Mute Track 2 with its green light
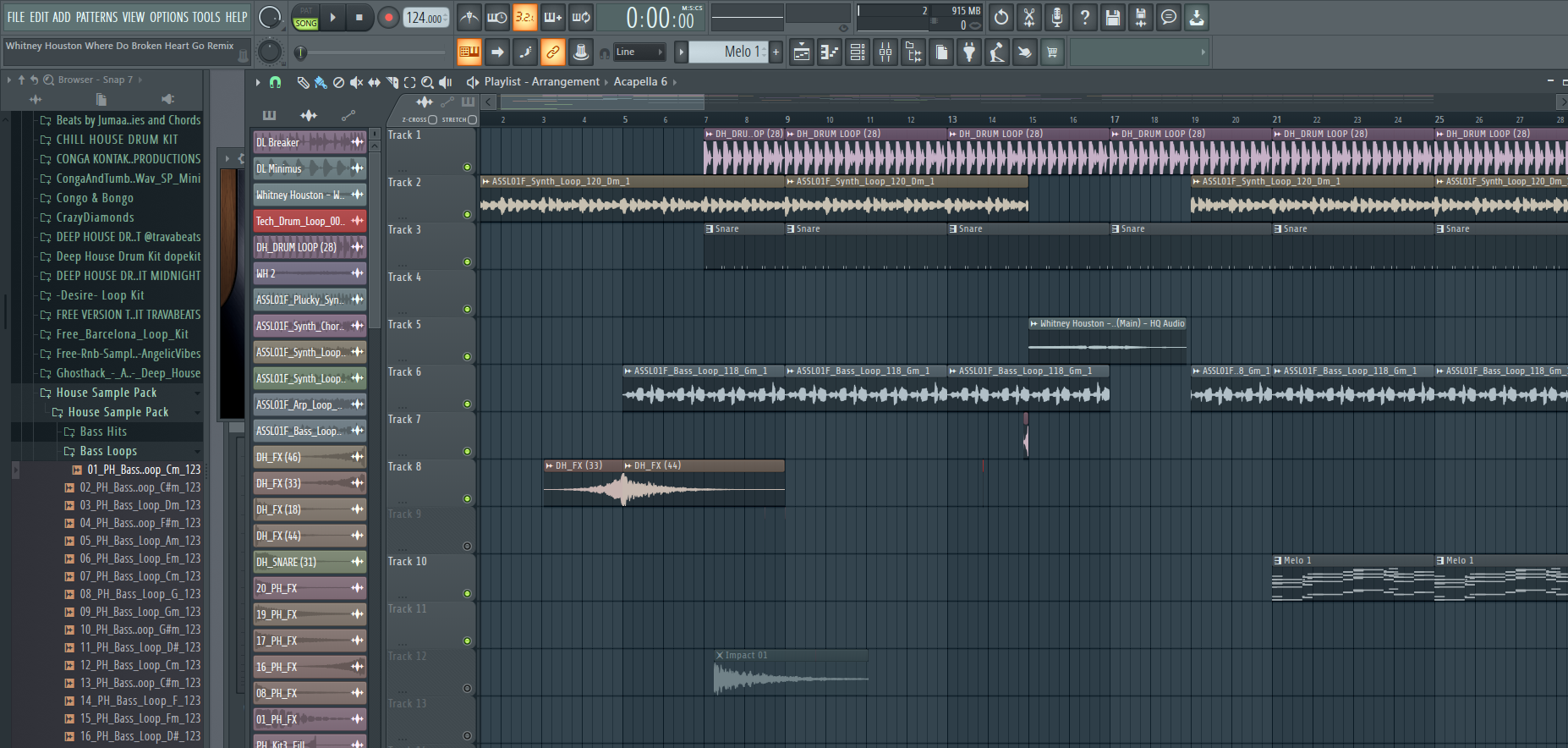1568x748 pixels. [467, 215]
